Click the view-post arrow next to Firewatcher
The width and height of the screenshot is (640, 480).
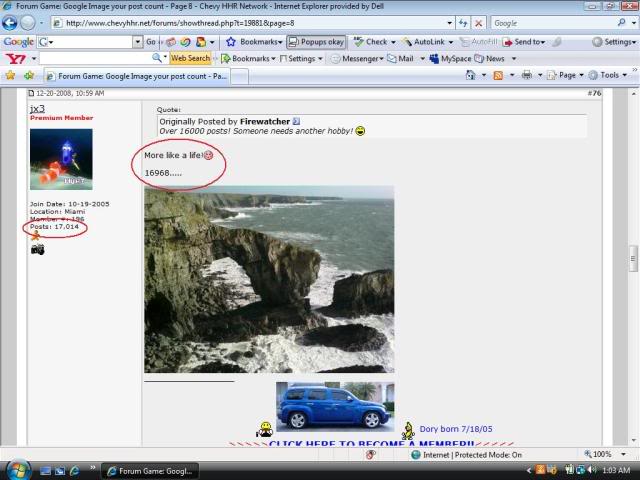click(x=296, y=121)
